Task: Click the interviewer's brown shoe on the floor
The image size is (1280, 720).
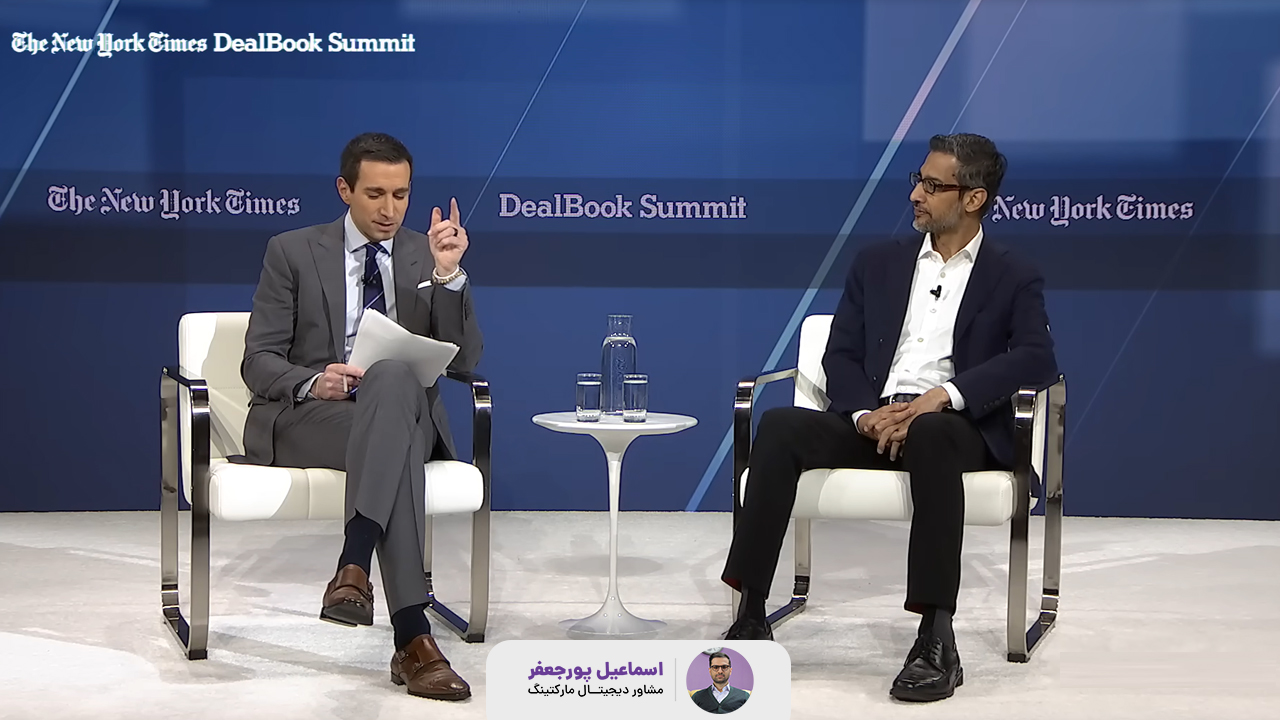Action: point(429,672)
